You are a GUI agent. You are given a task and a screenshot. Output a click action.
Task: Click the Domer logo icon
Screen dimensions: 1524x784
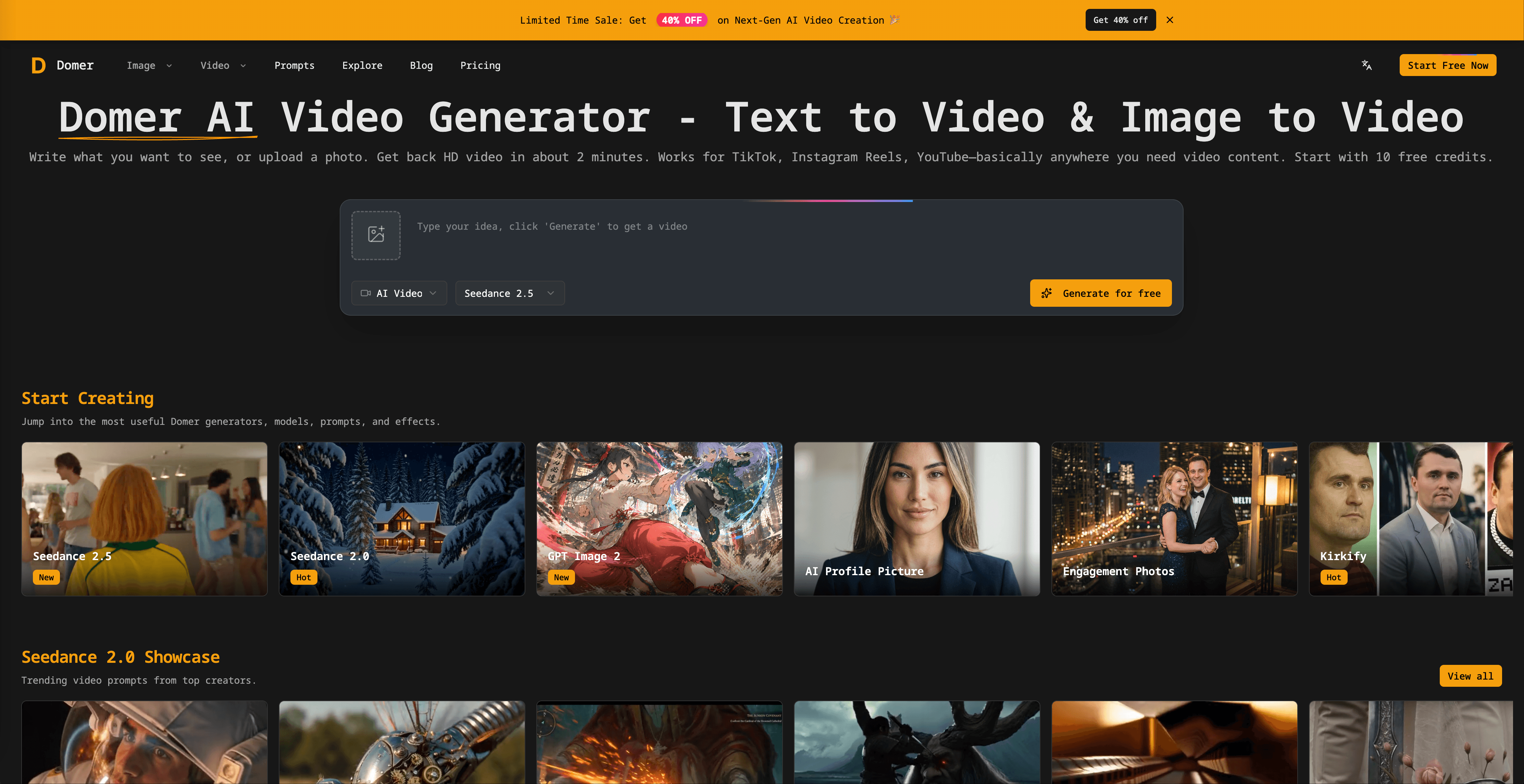pyautogui.click(x=38, y=65)
